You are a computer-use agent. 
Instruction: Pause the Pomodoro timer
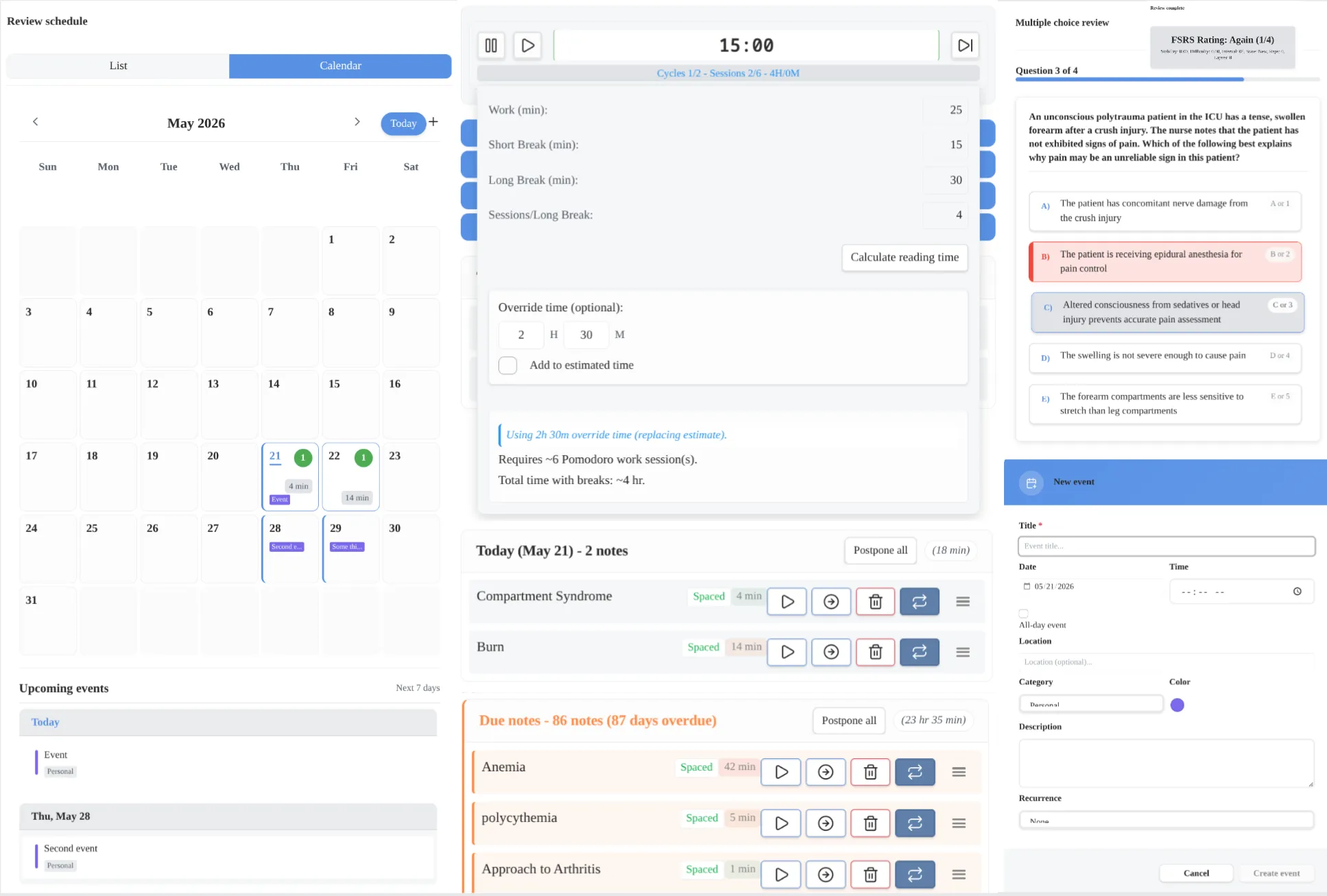pyautogui.click(x=491, y=45)
